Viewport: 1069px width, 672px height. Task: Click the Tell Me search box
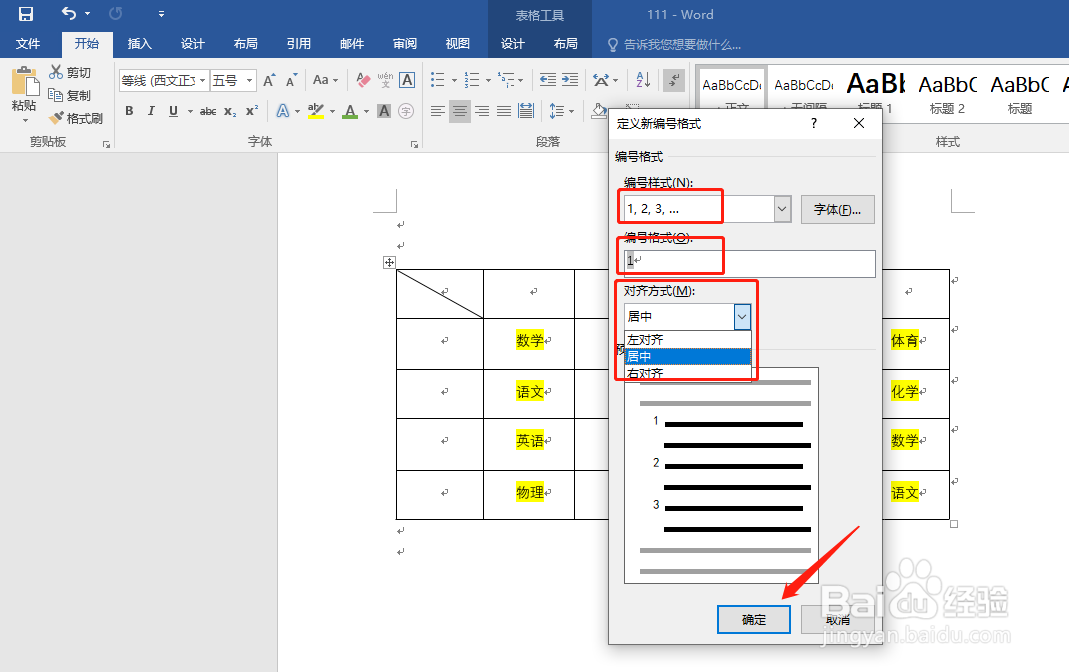682,44
